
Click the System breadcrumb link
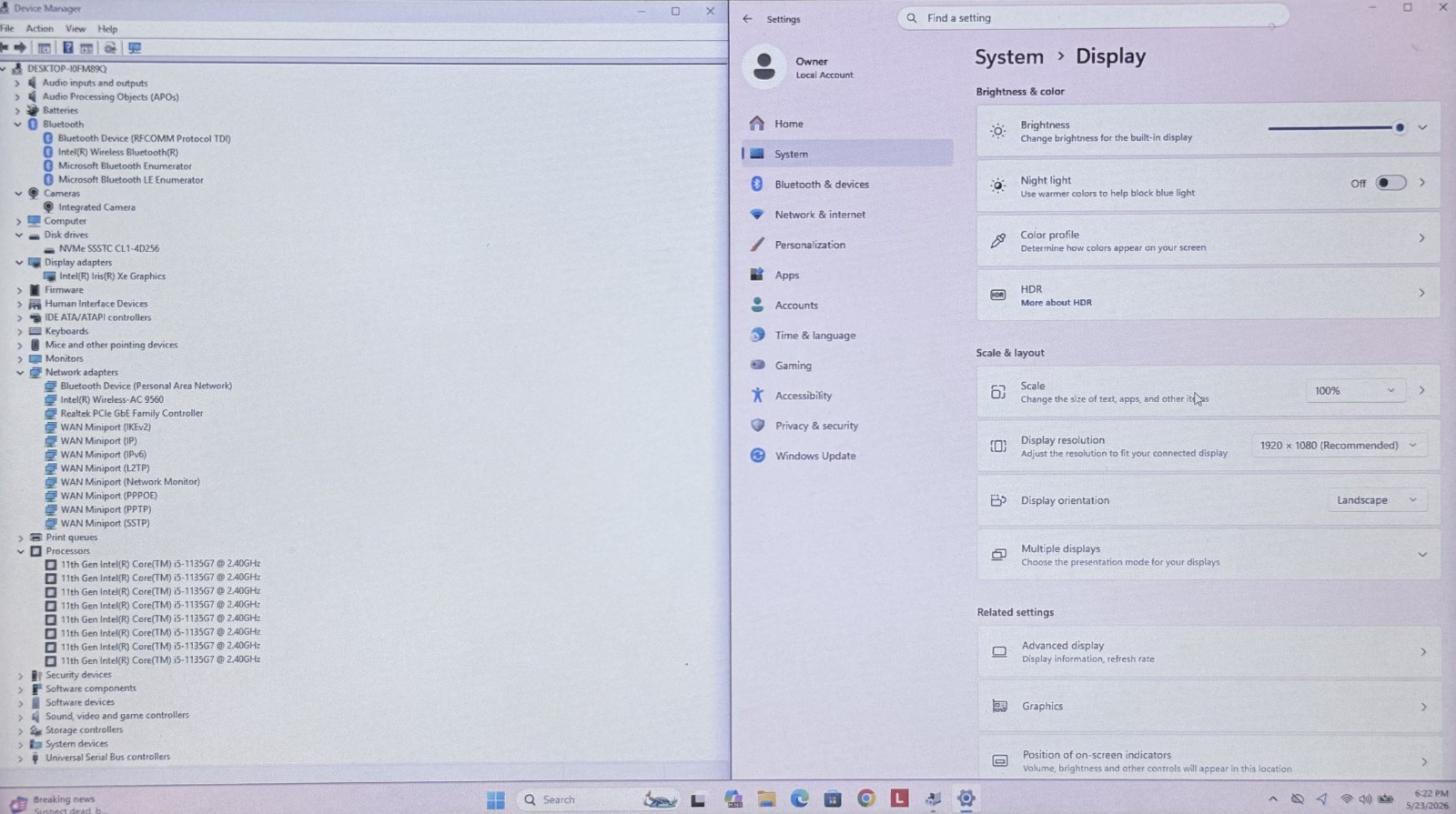tap(1009, 56)
